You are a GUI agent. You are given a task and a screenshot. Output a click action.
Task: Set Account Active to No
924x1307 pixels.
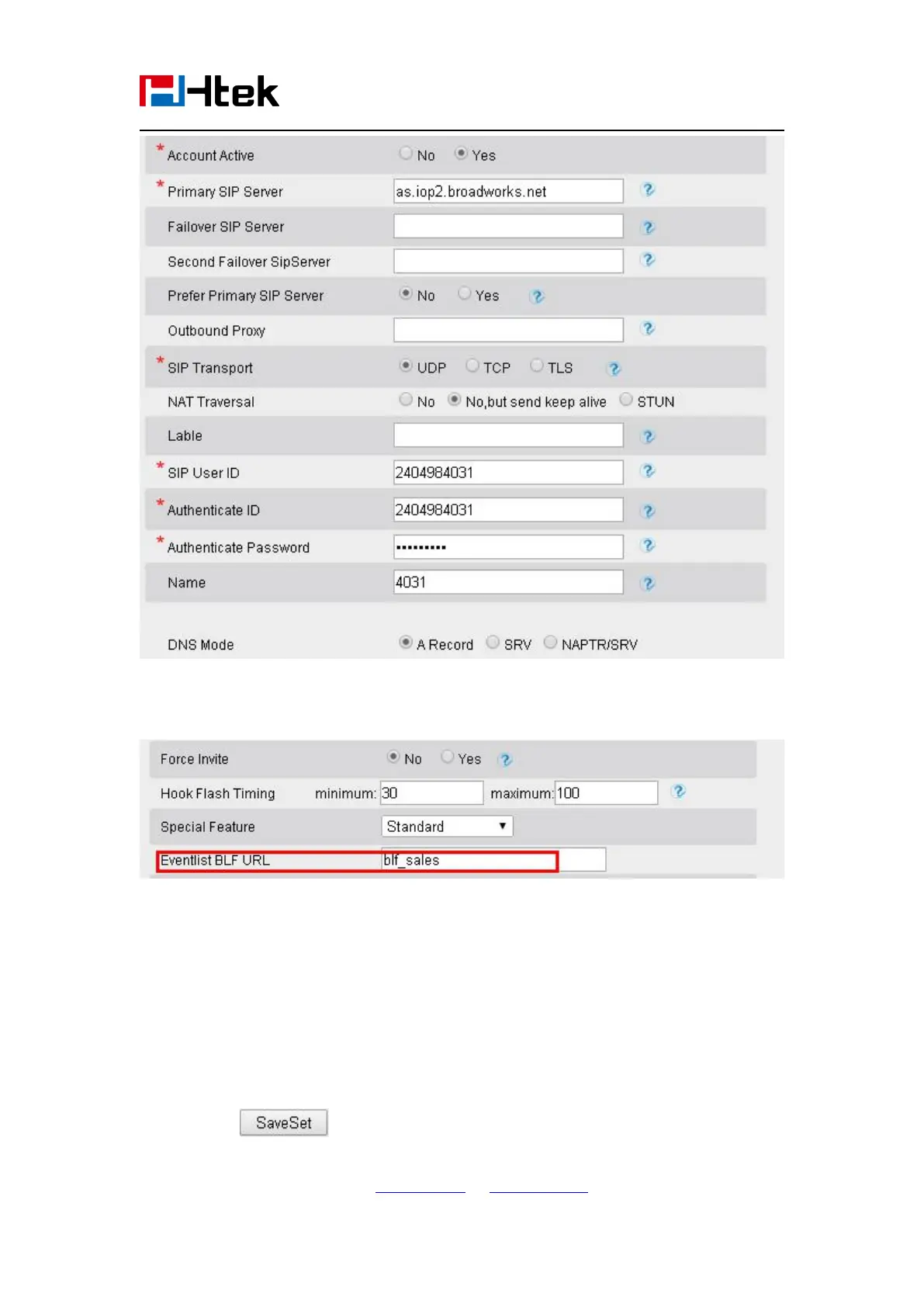click(x=406, y=154)
